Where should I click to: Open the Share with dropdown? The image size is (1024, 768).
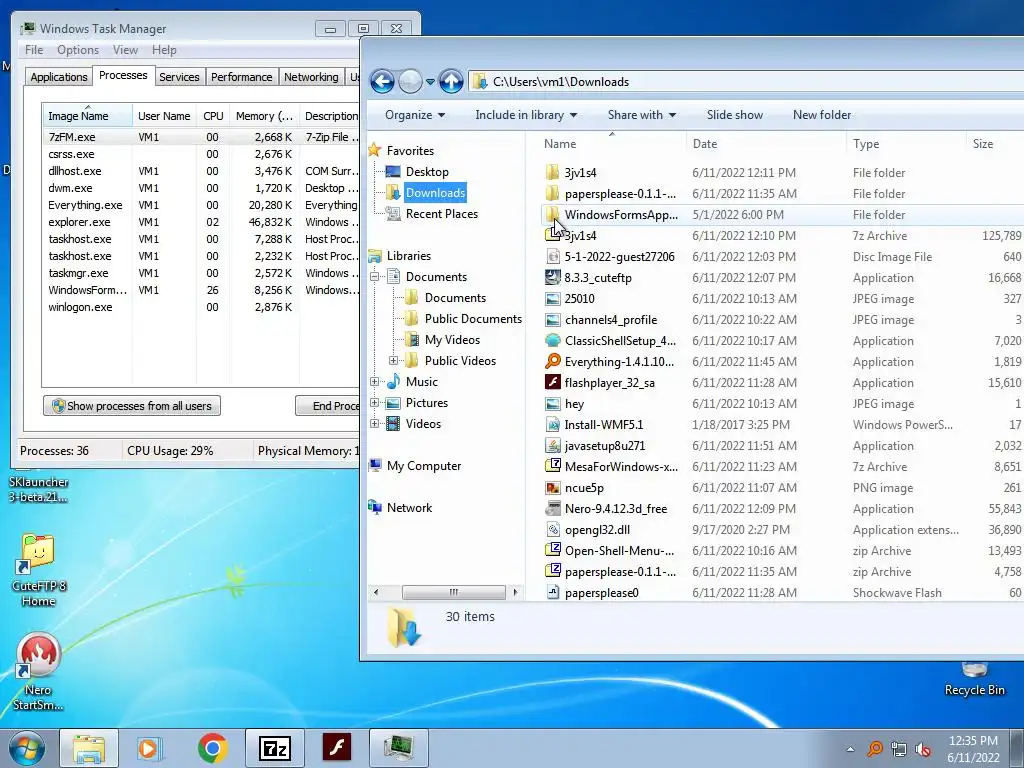coord(641,115)
